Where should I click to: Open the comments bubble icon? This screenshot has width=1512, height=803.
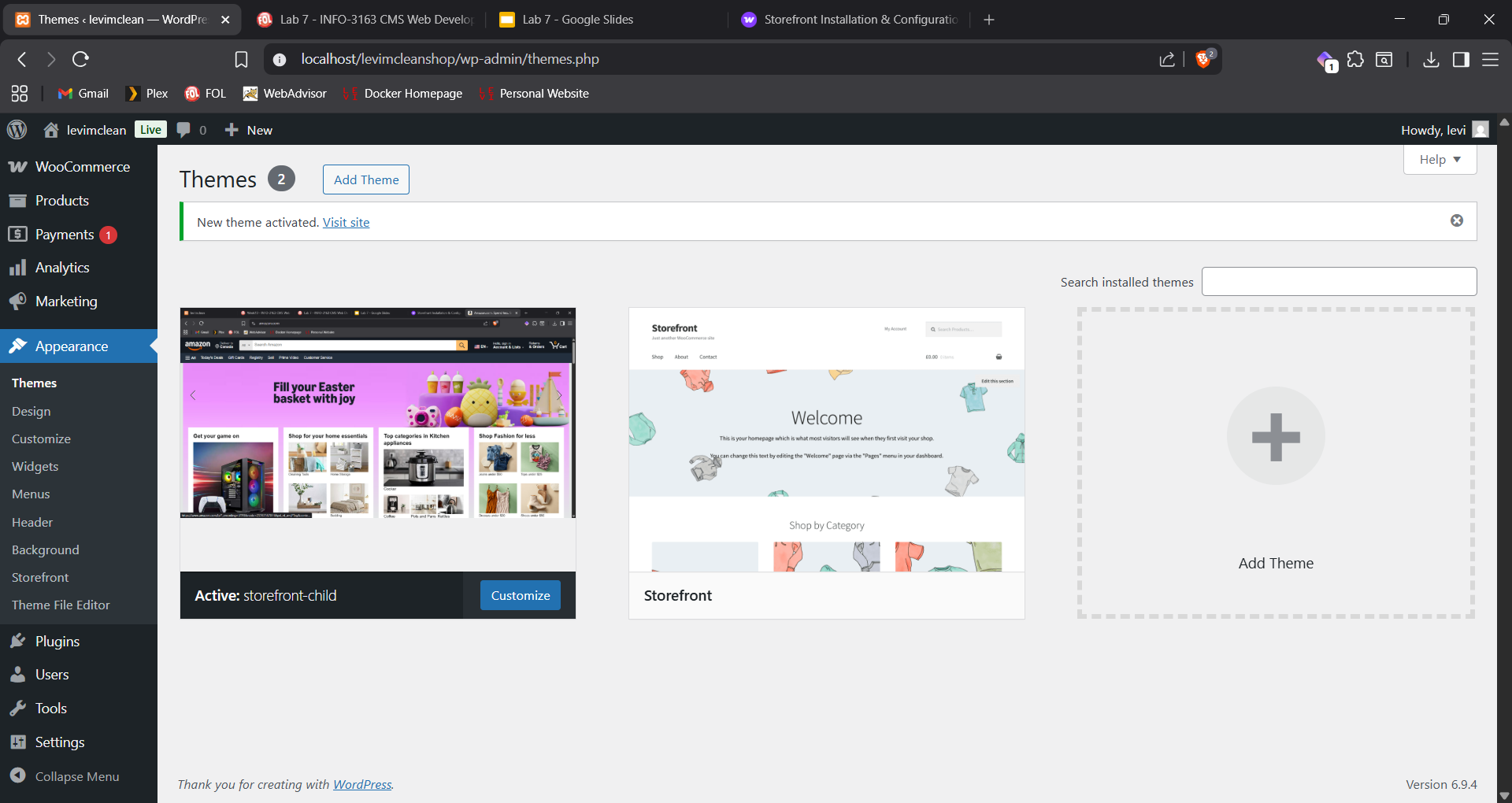184,130
